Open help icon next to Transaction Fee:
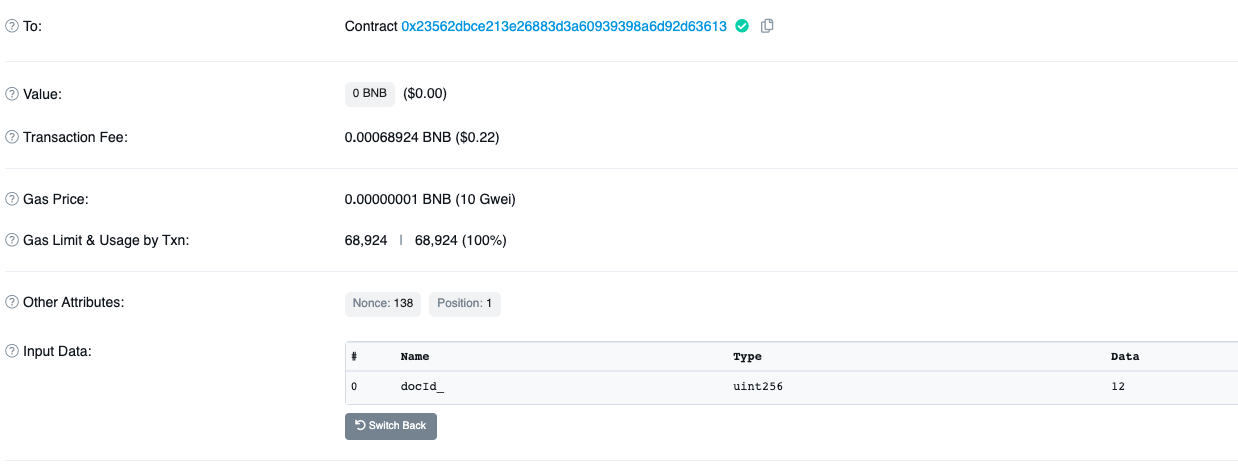 tap(12, 137)
